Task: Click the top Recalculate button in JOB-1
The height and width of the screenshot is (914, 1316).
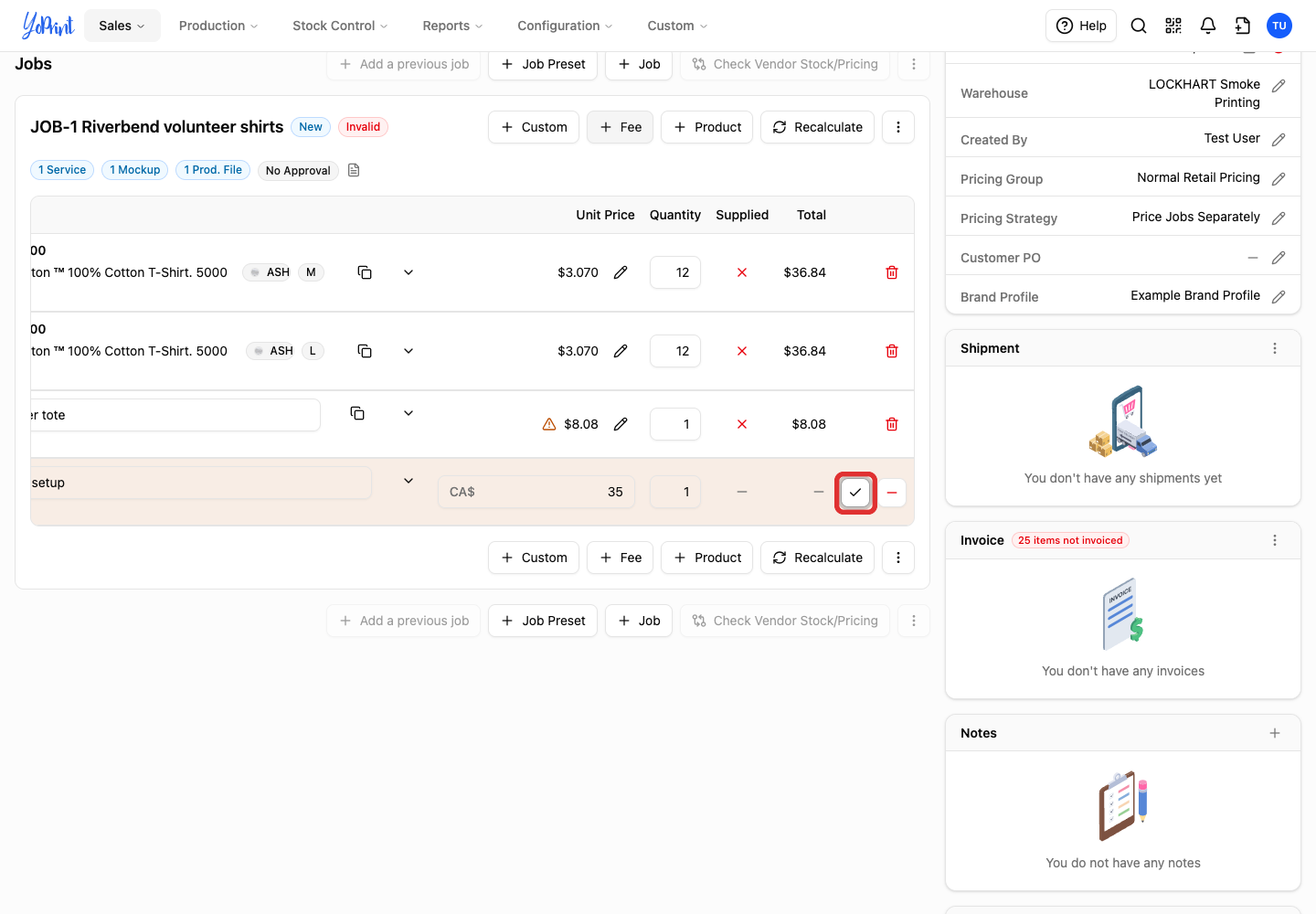Action: 818,127
